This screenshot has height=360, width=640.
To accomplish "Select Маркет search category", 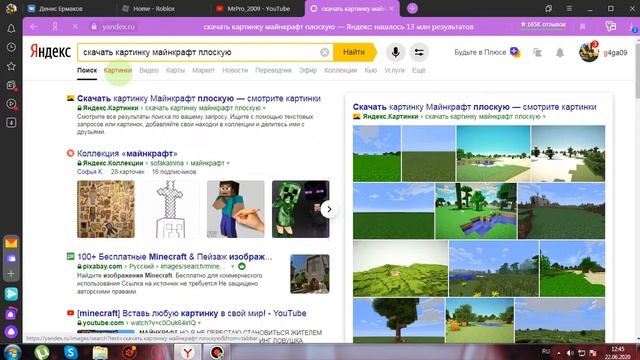I will (x=203, y=70).
